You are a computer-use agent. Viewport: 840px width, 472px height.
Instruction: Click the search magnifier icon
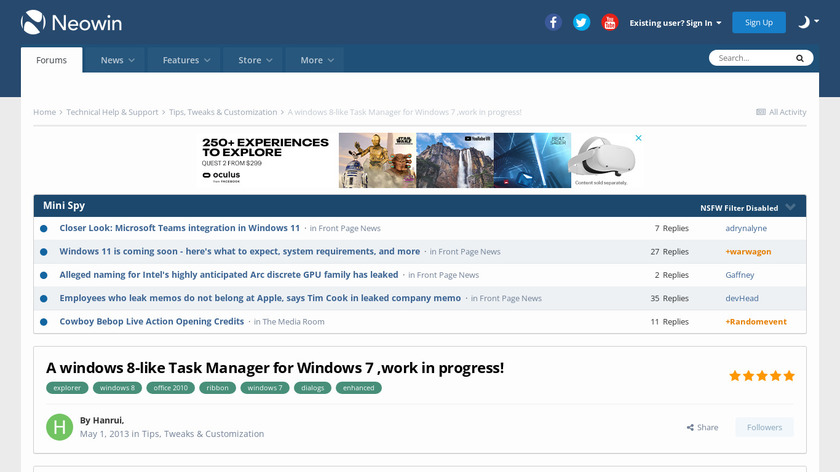pyautogui.click(x=800, y=58)
